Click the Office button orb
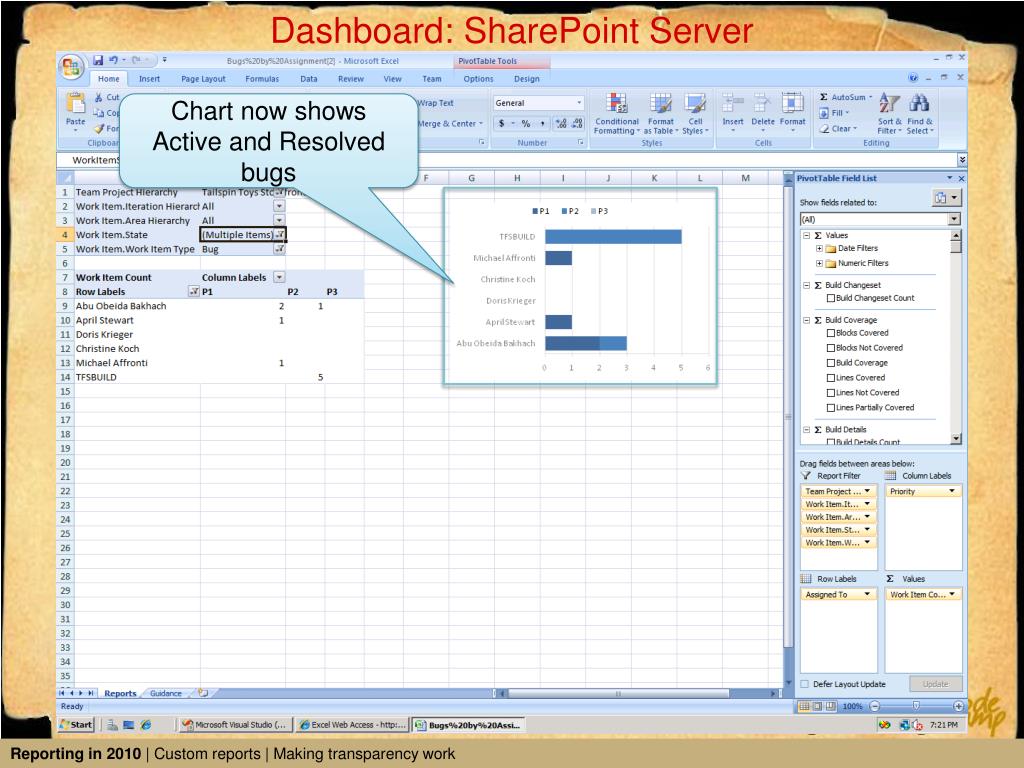Viewport: 1024px width, 768px height. coord(71,67)
